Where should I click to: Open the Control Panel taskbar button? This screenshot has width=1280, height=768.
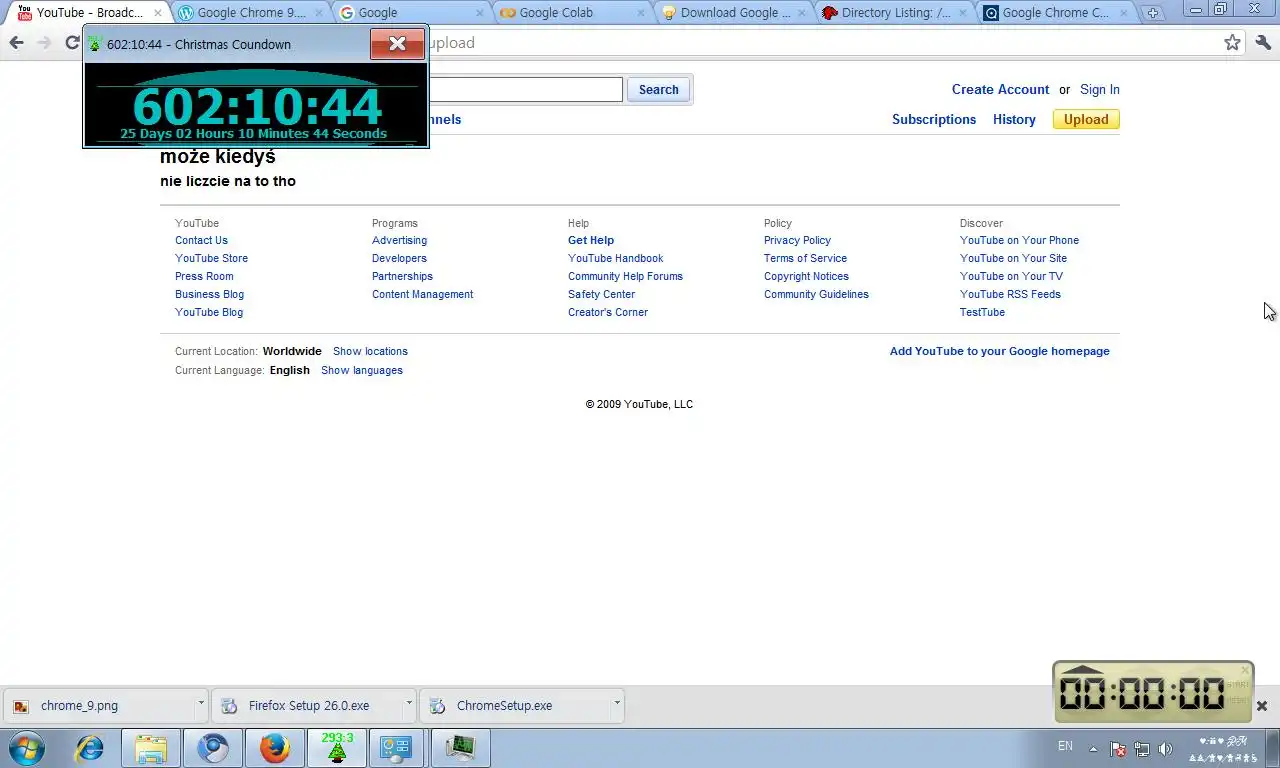[x=397, y=748]
